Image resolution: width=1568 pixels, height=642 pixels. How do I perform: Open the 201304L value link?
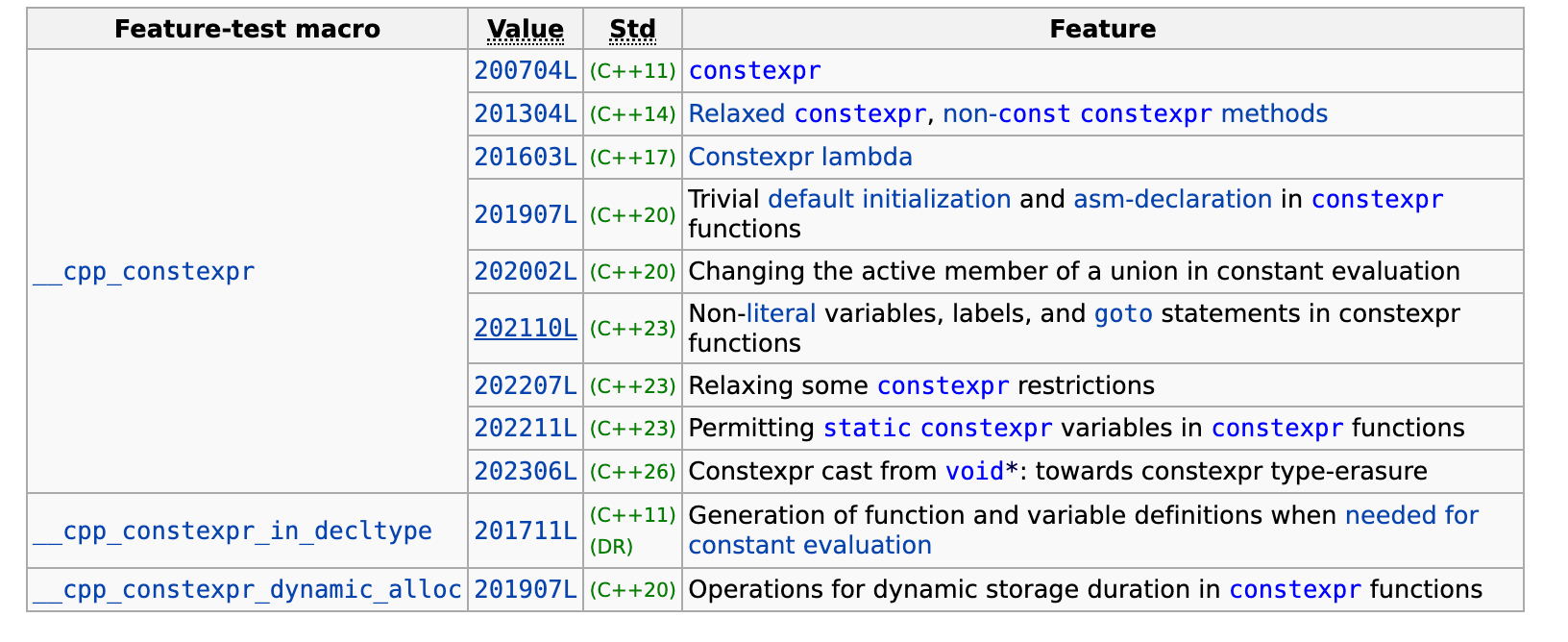(x=526, y=113)
